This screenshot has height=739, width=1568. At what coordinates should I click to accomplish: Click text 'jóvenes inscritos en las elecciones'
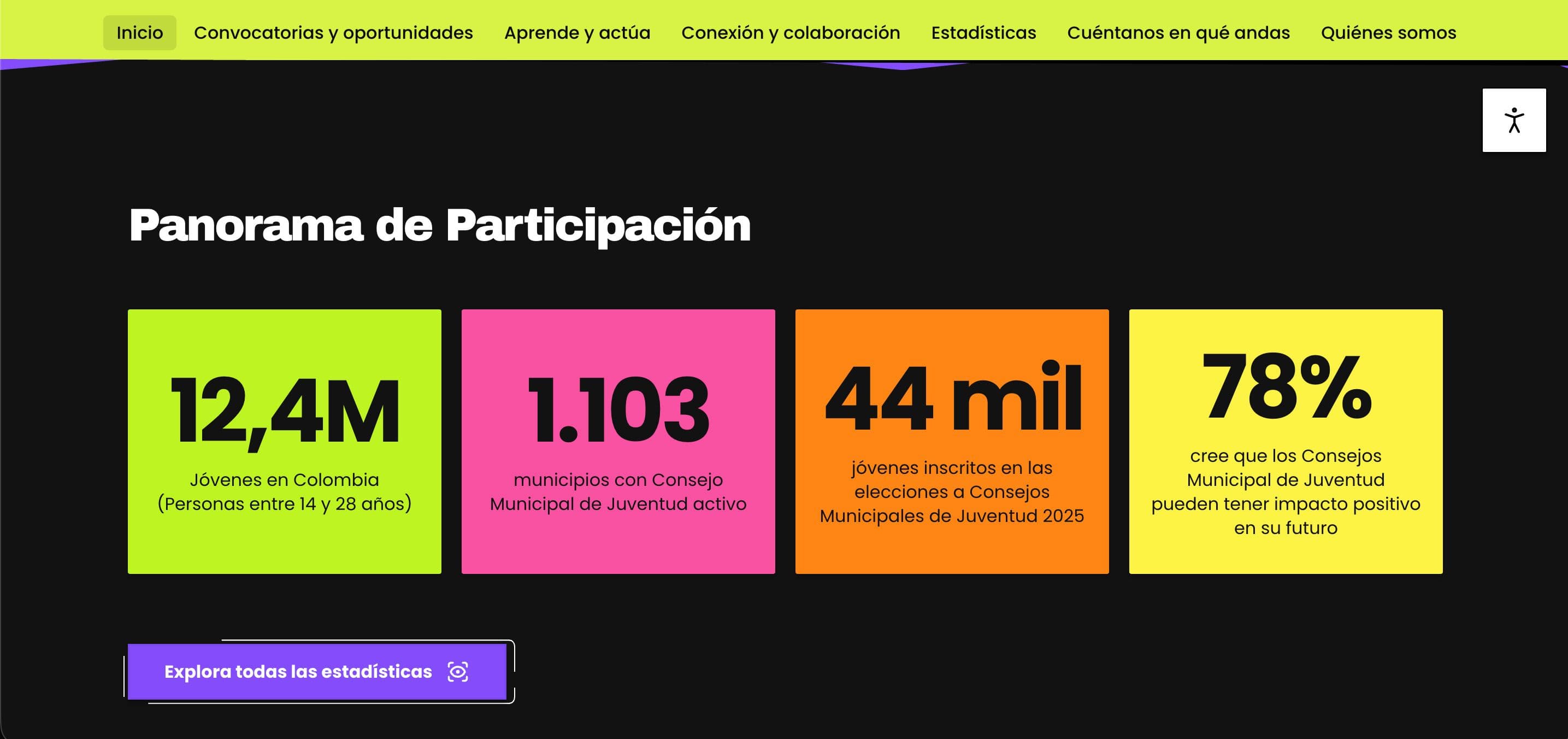click(x=951, y=480)
